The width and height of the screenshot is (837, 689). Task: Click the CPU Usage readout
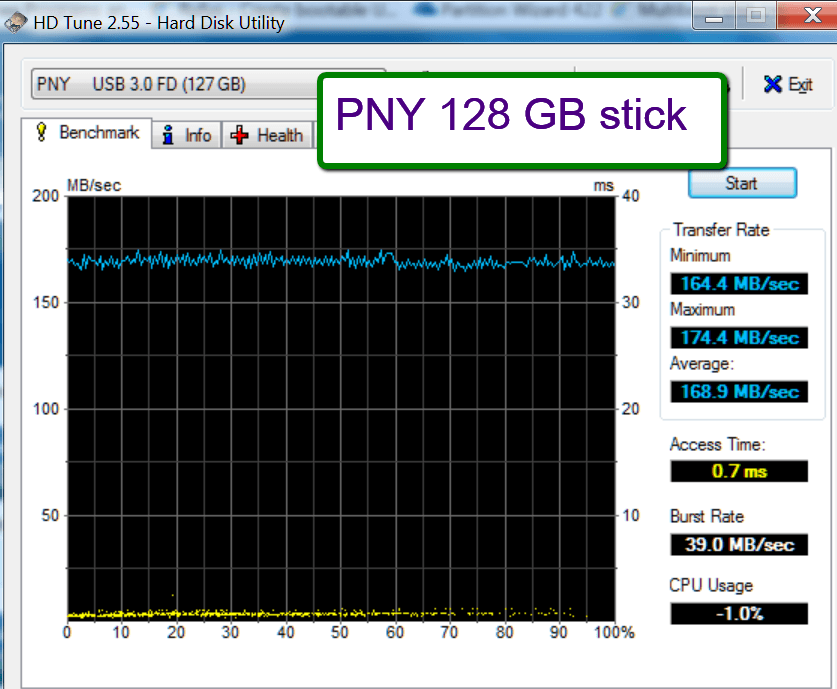738,613
